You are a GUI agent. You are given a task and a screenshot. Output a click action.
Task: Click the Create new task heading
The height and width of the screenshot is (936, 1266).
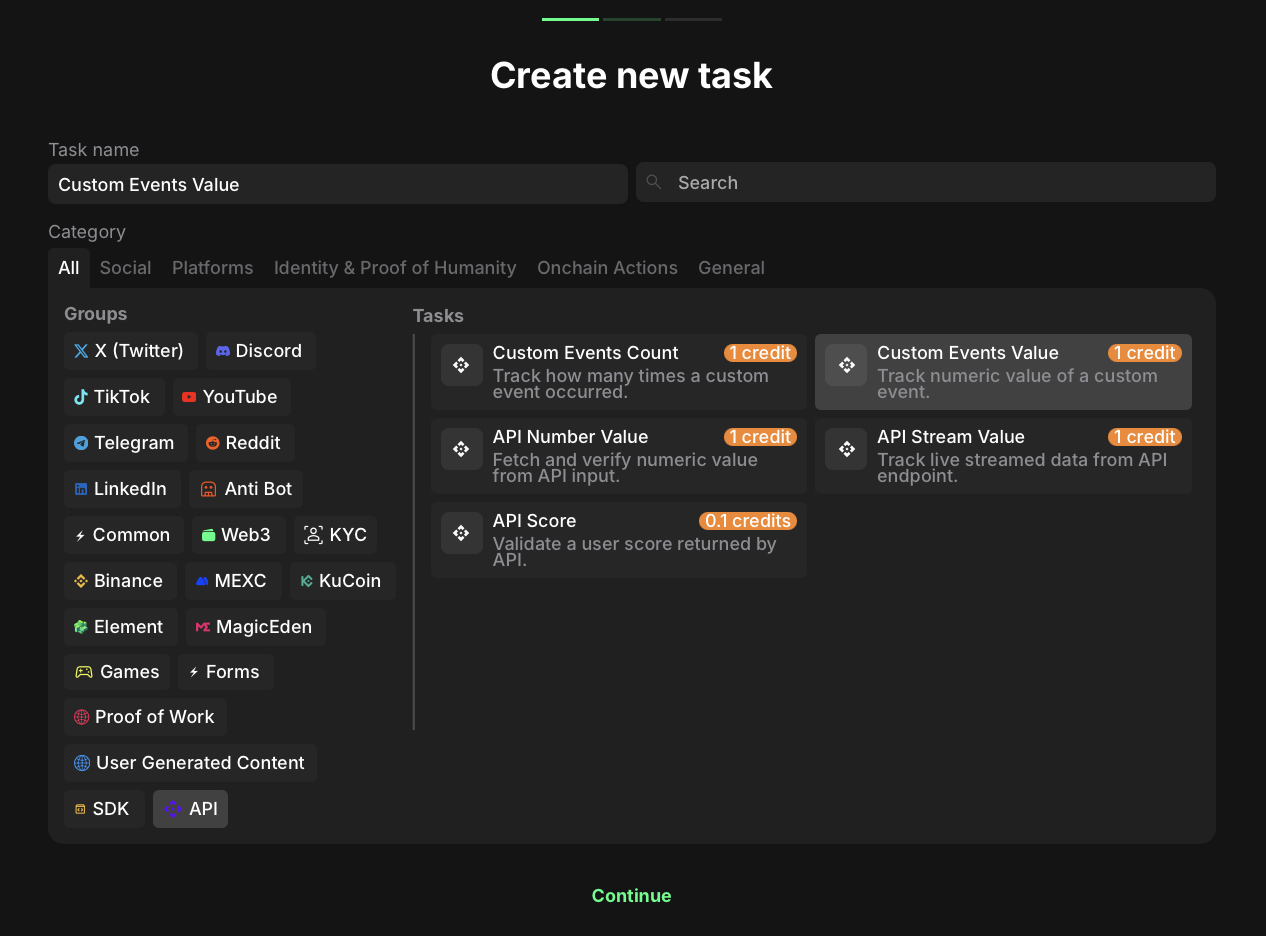631,76
